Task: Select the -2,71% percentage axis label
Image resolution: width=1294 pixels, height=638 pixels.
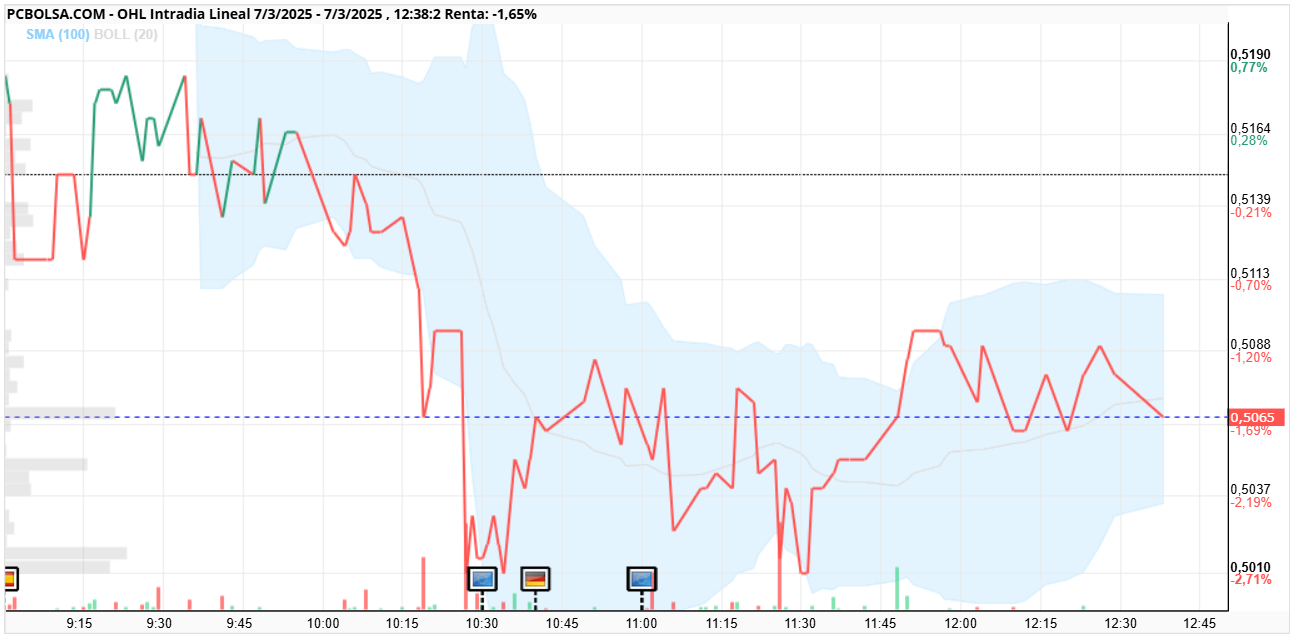Action: (1251, 580)
